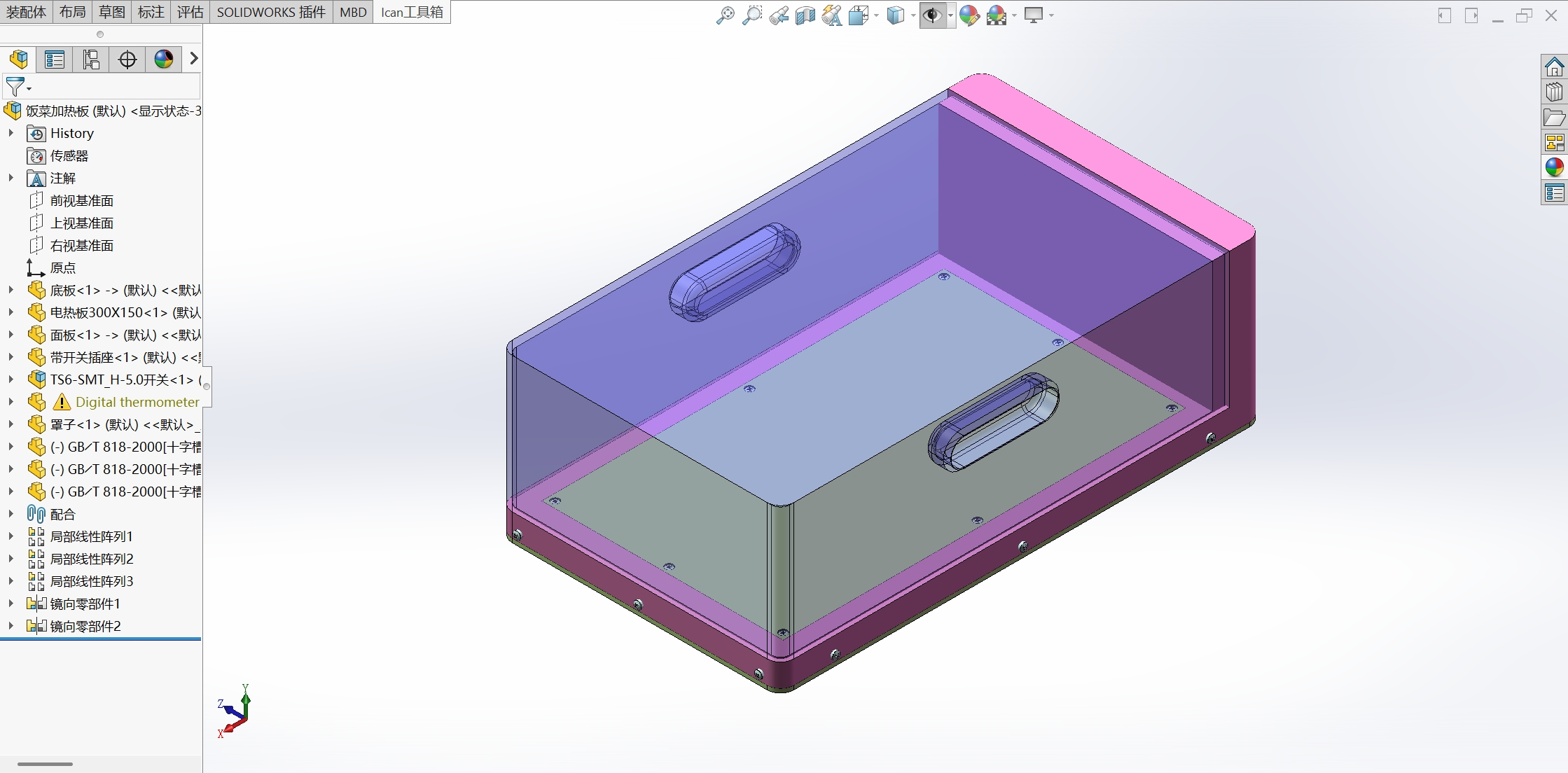Switch to the PropertyManager tab icon
The image size is (1568, 773).
(x=55, y=60)
